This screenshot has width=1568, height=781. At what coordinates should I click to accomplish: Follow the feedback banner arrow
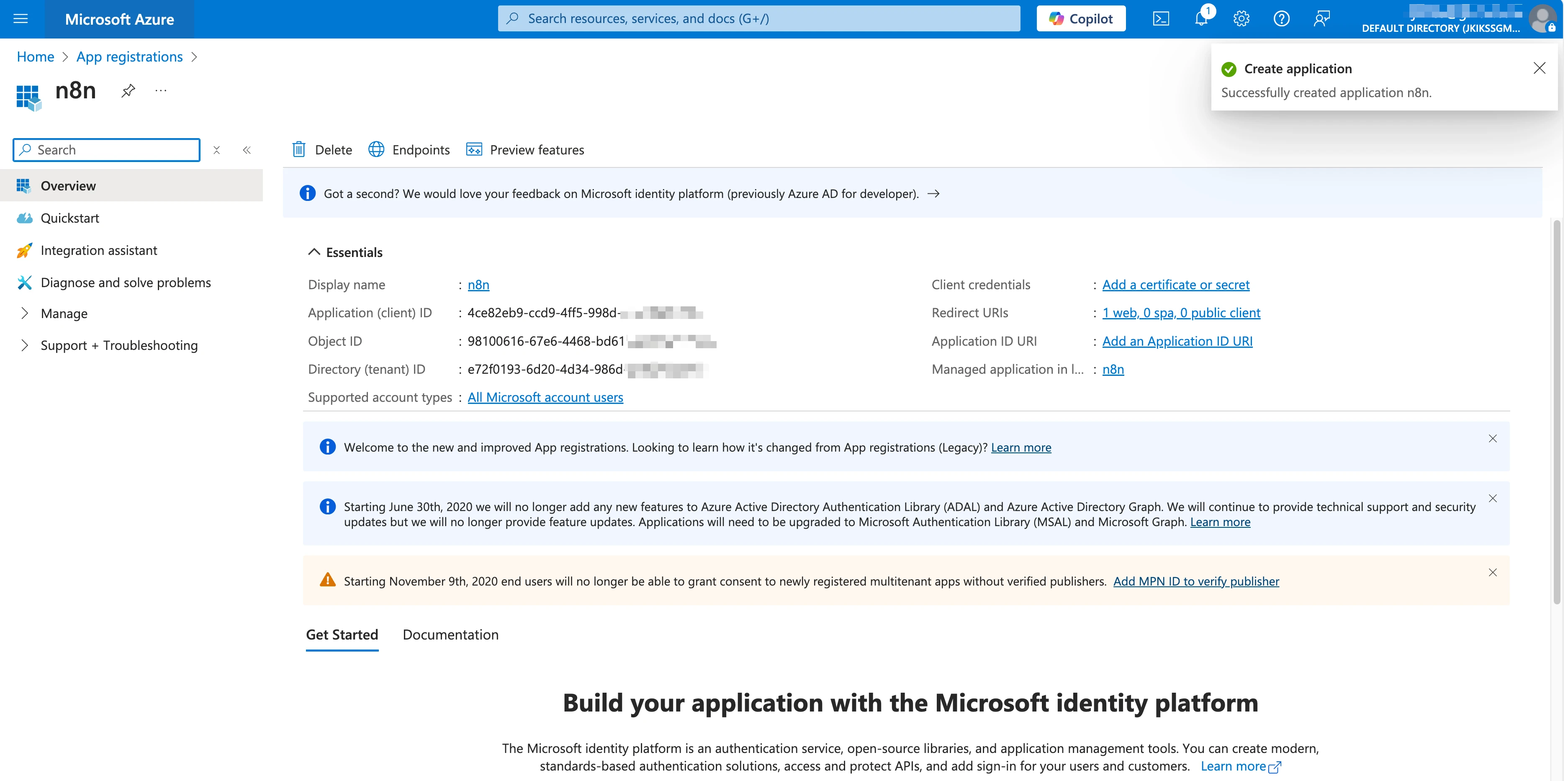(934, 194)
